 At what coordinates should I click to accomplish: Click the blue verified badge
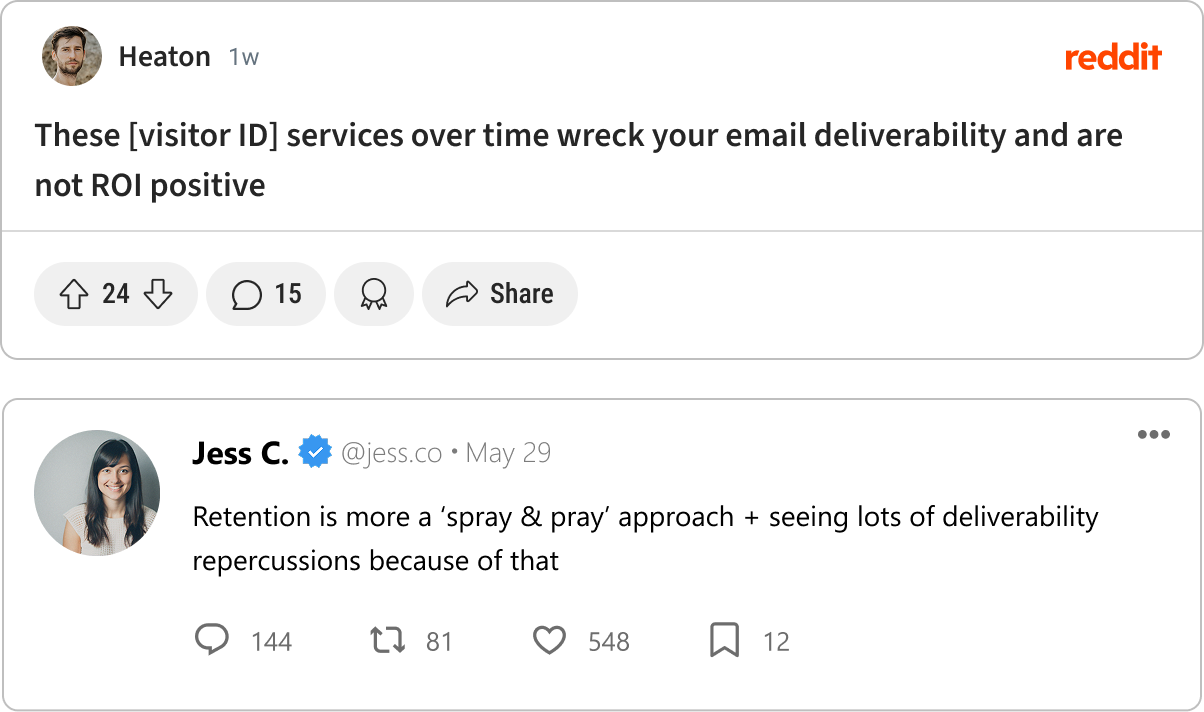315,453
